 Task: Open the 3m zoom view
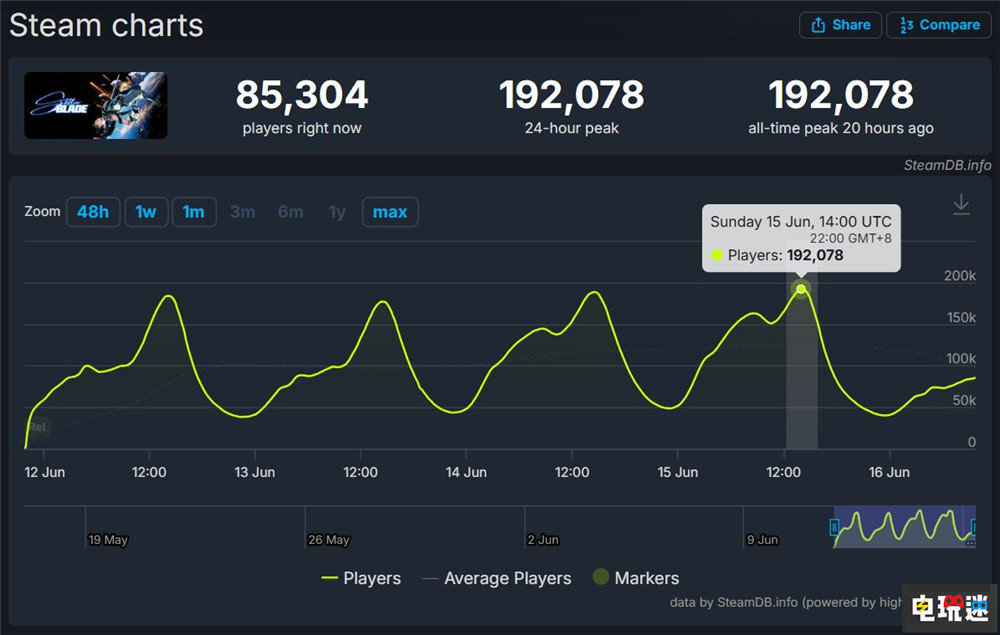(x=242, y=211)
